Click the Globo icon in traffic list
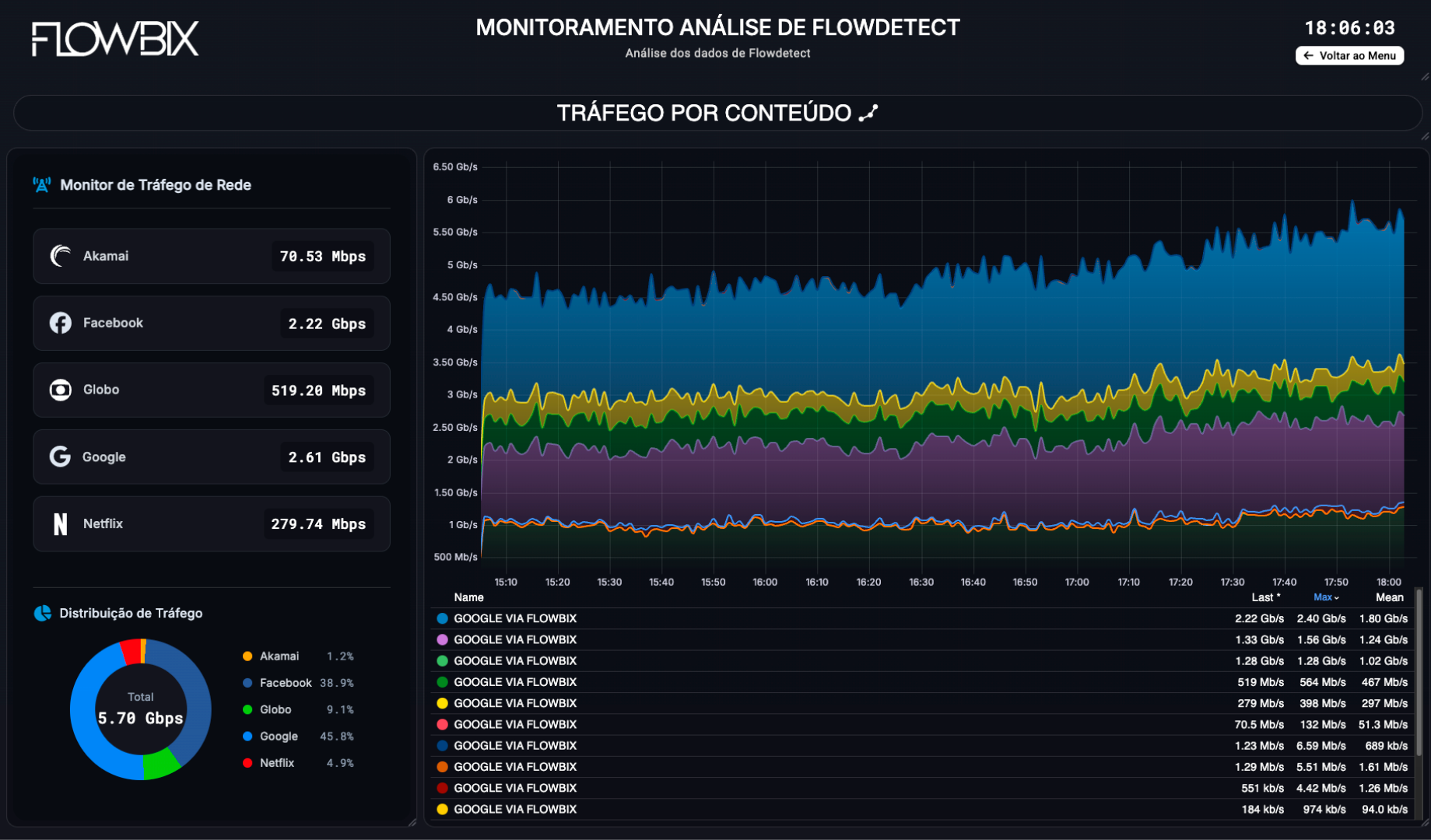The height and width of the screenshot is (840, 1431). pyautogui.click(x=61, y=390)
